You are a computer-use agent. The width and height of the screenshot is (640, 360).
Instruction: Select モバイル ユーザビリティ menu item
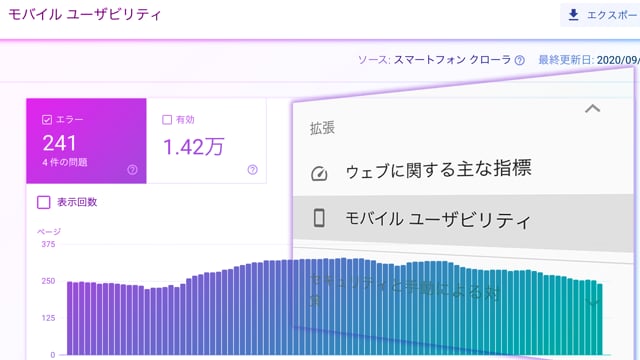tap(463, 220)
